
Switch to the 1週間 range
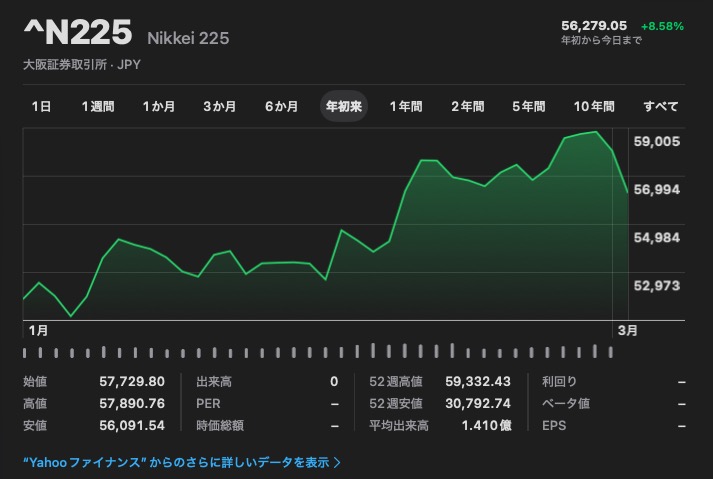tap(98, 106)
